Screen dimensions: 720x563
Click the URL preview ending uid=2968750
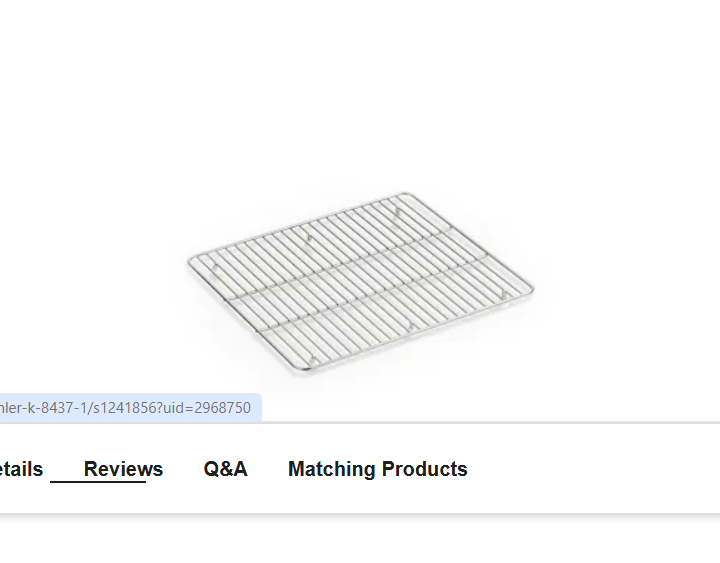tap(130, 408)
